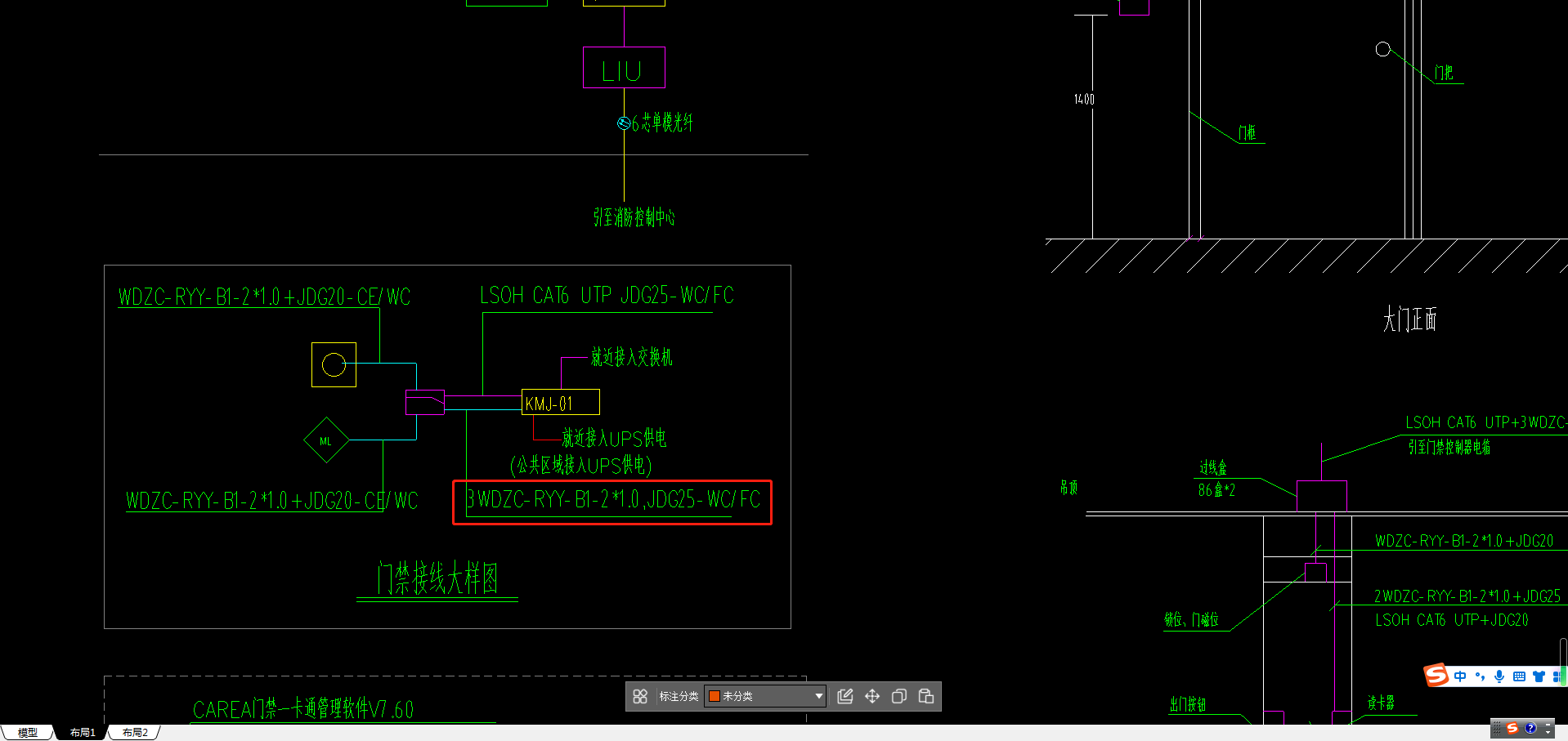Viewport: 1568px width, 741px height.
Task: Select the lower WDZC-RYY-B1-2*1.0+JDG20-CE/WC label
Action: (271, 500)
